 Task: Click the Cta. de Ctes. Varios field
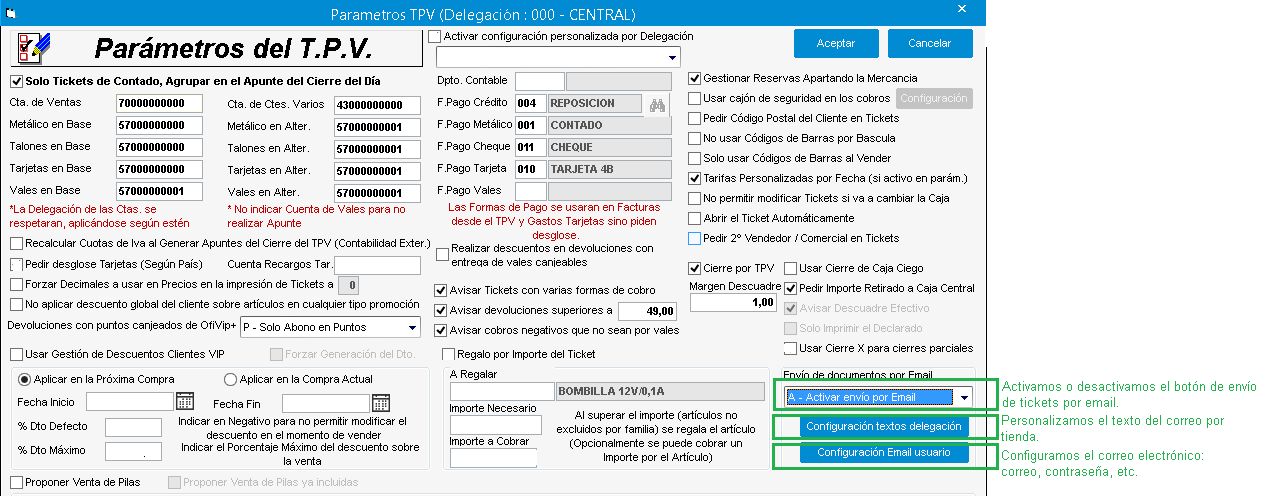pos(377,105)
